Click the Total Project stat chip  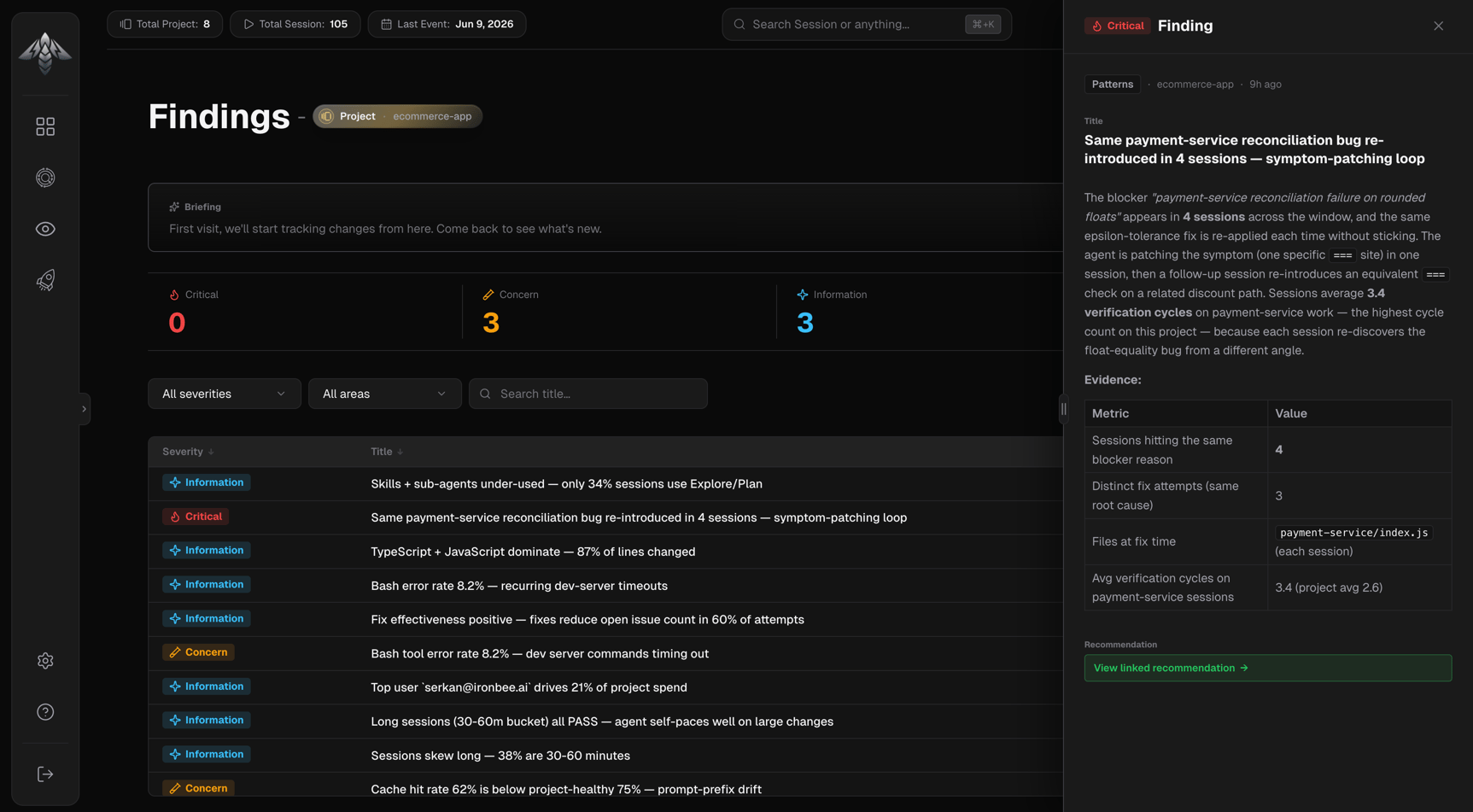(x=165, y=24)
